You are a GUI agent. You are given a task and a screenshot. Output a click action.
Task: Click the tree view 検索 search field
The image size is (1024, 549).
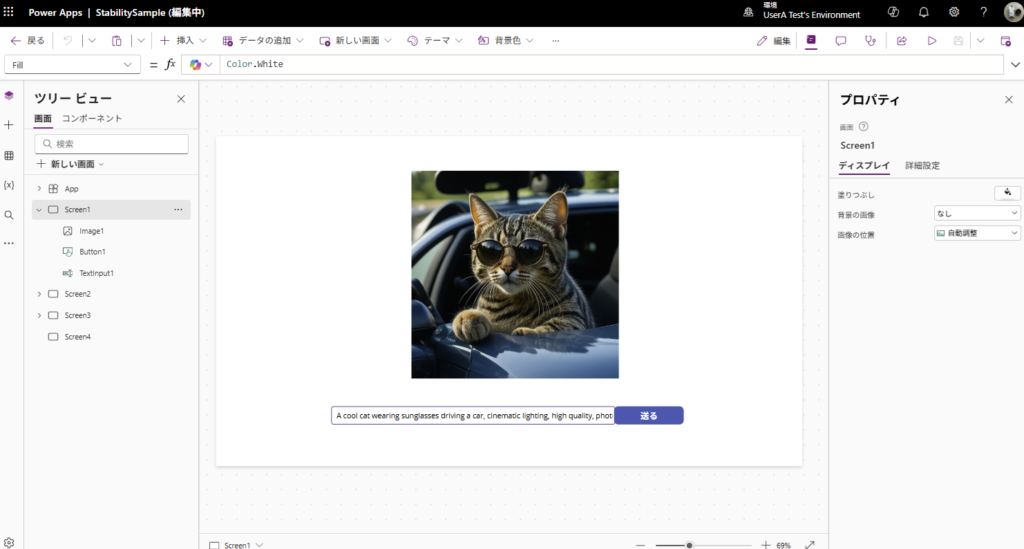[111, 144]
